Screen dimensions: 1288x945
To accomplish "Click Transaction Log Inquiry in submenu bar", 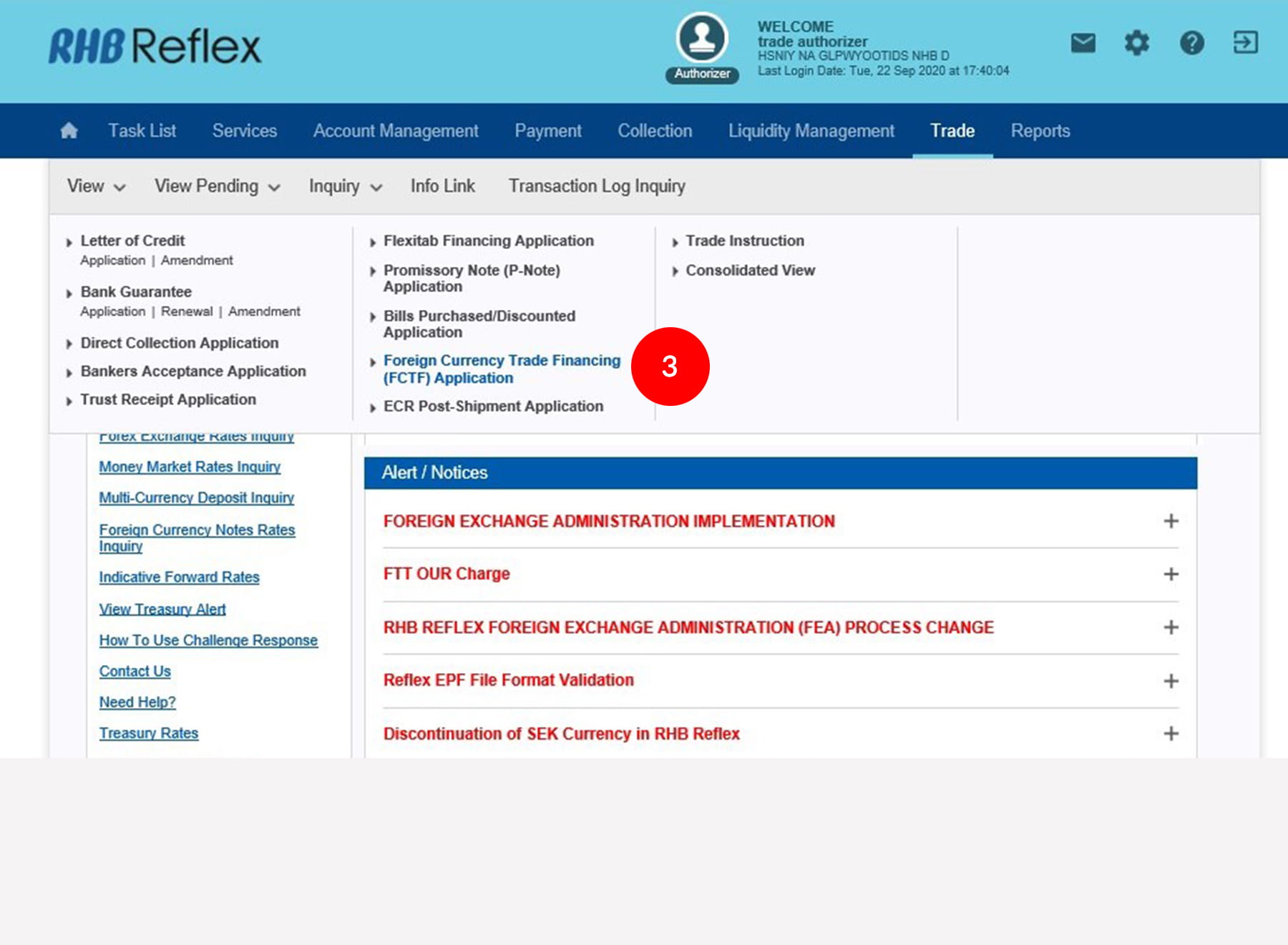I will pyautogui.click(x=596, y=186).
